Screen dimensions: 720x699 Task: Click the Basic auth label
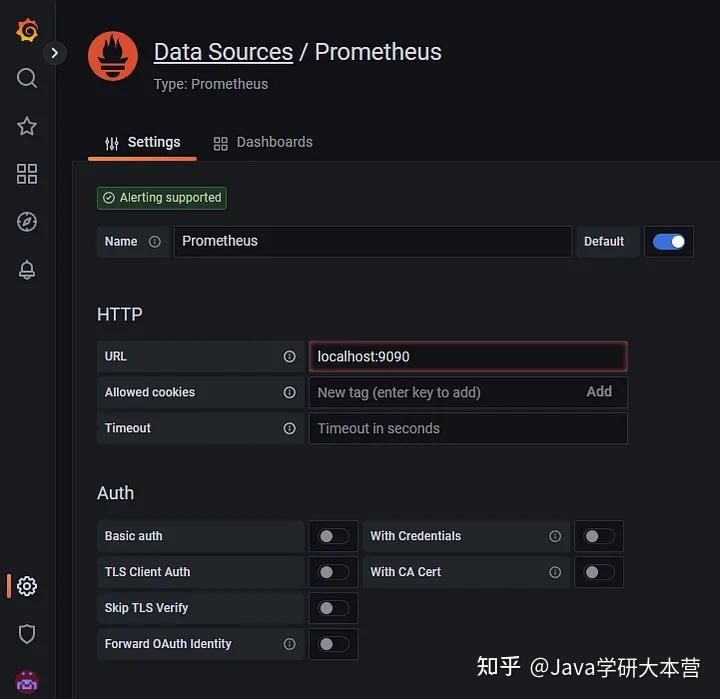pyautogui.click(x=134, y=536)
